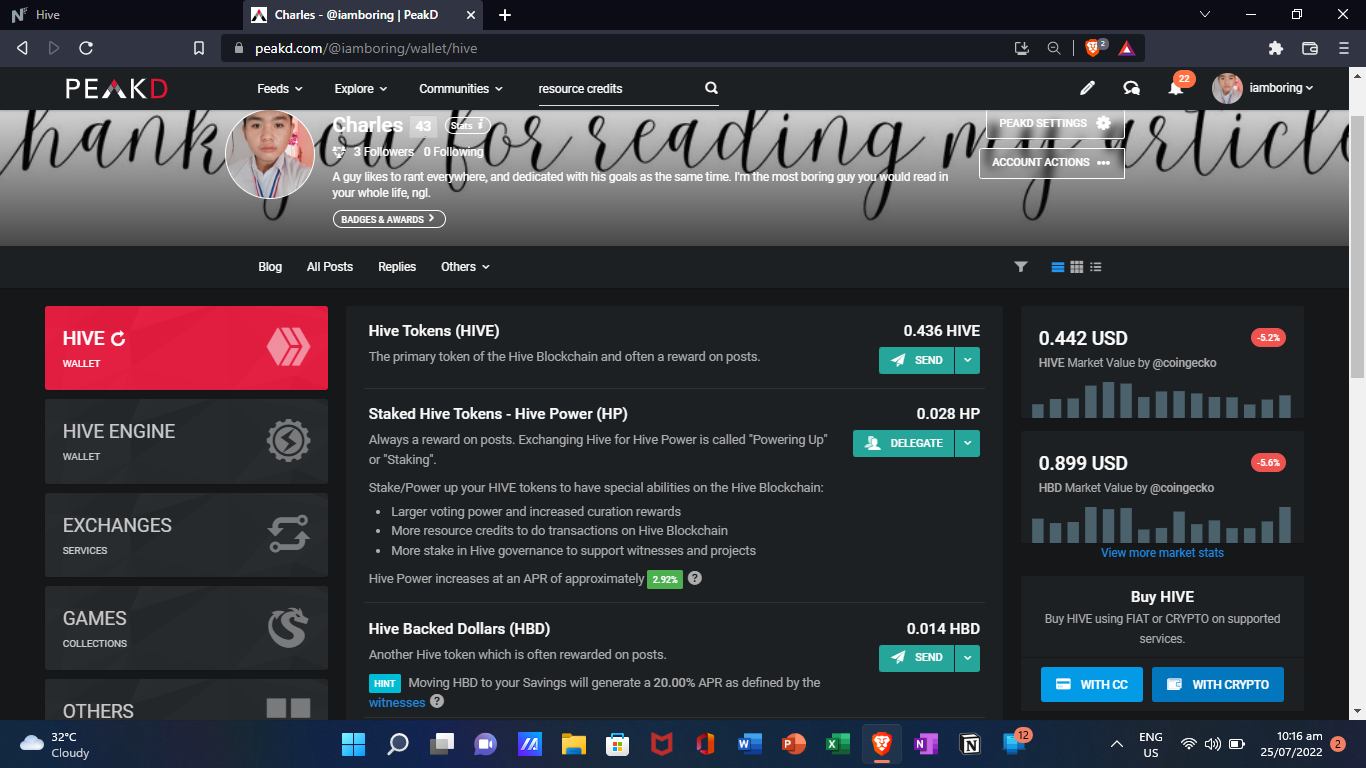The width and height of the screenshot is (1366, 768).
Task: Open dropdown arrow beside Delegate button
Action: click(967, 443)
